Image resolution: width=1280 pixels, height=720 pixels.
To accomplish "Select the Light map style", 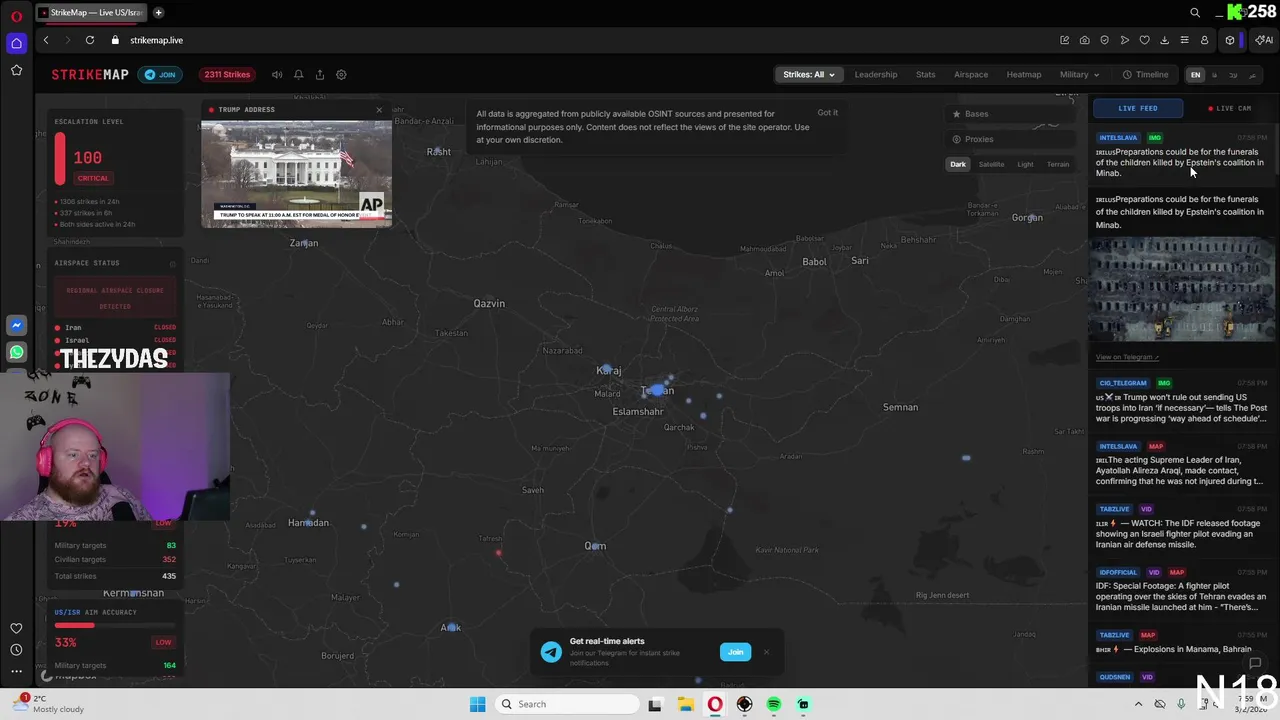I will coord(1025,165).
